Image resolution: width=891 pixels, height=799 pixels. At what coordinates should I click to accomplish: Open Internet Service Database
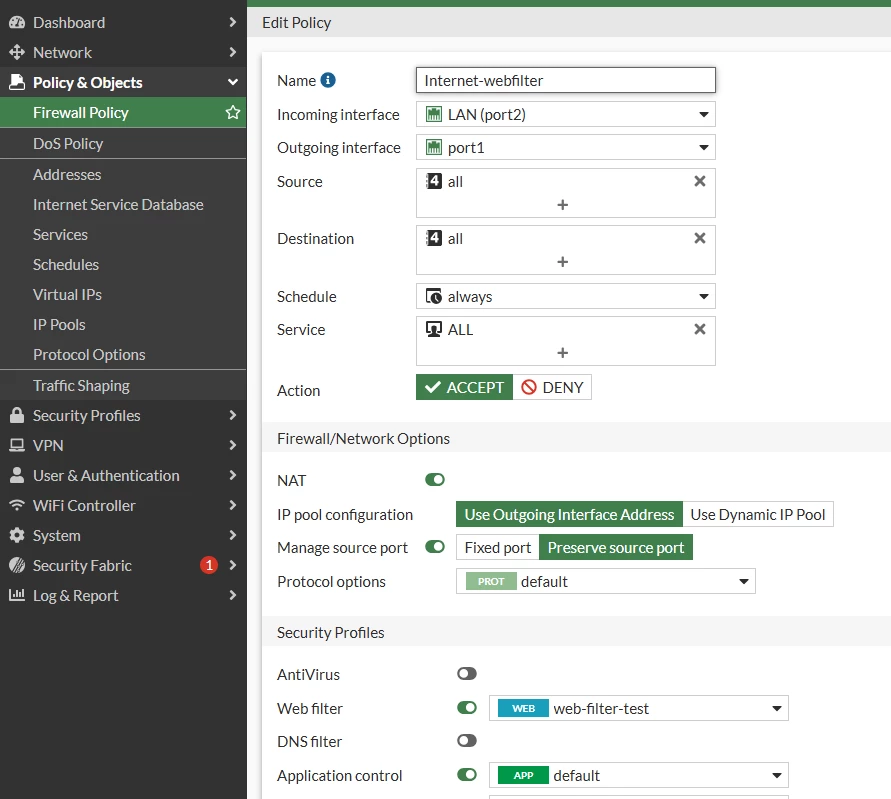pos(123,205)
